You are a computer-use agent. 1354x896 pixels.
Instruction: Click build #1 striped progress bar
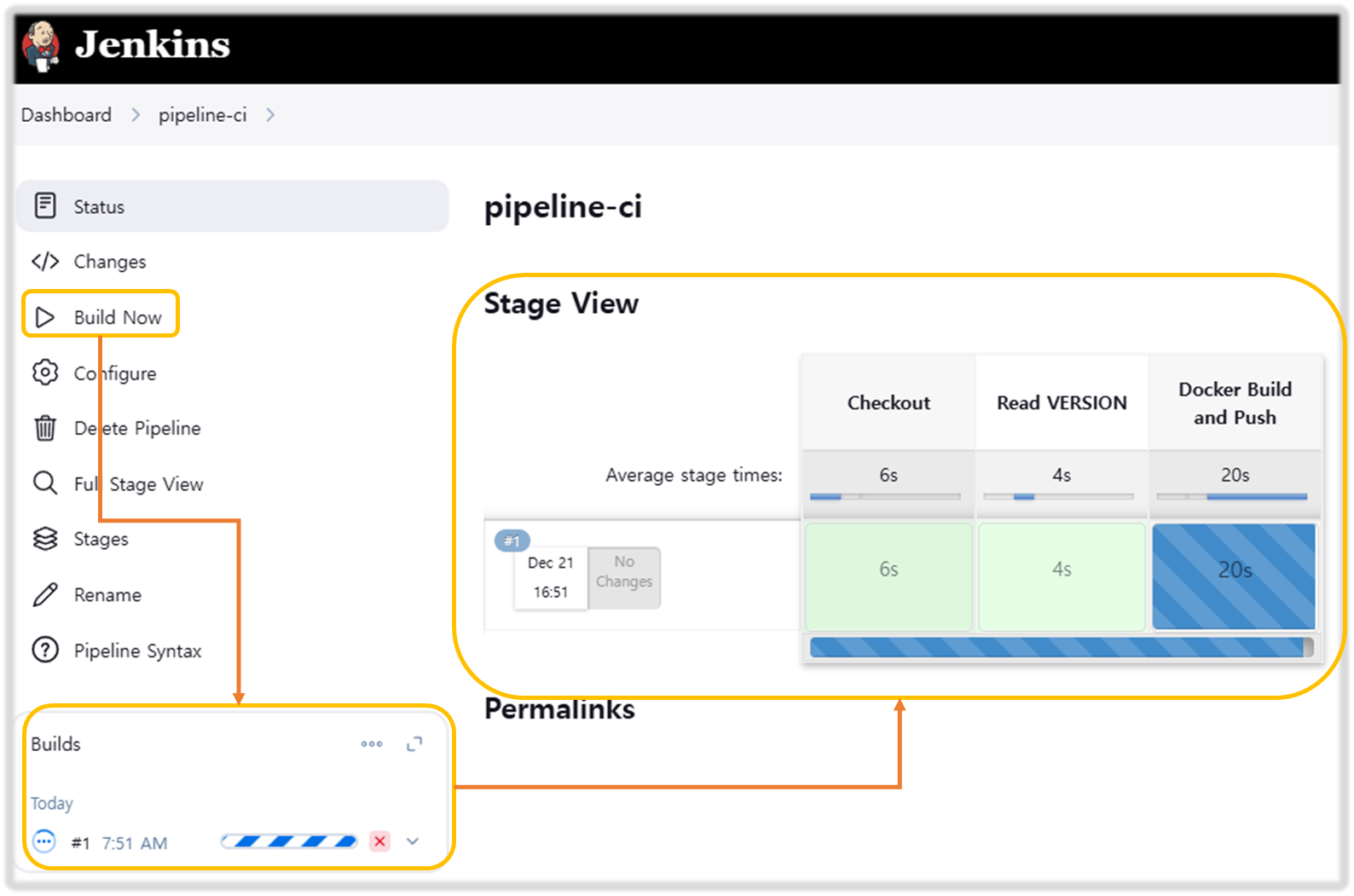click(289, 841)
